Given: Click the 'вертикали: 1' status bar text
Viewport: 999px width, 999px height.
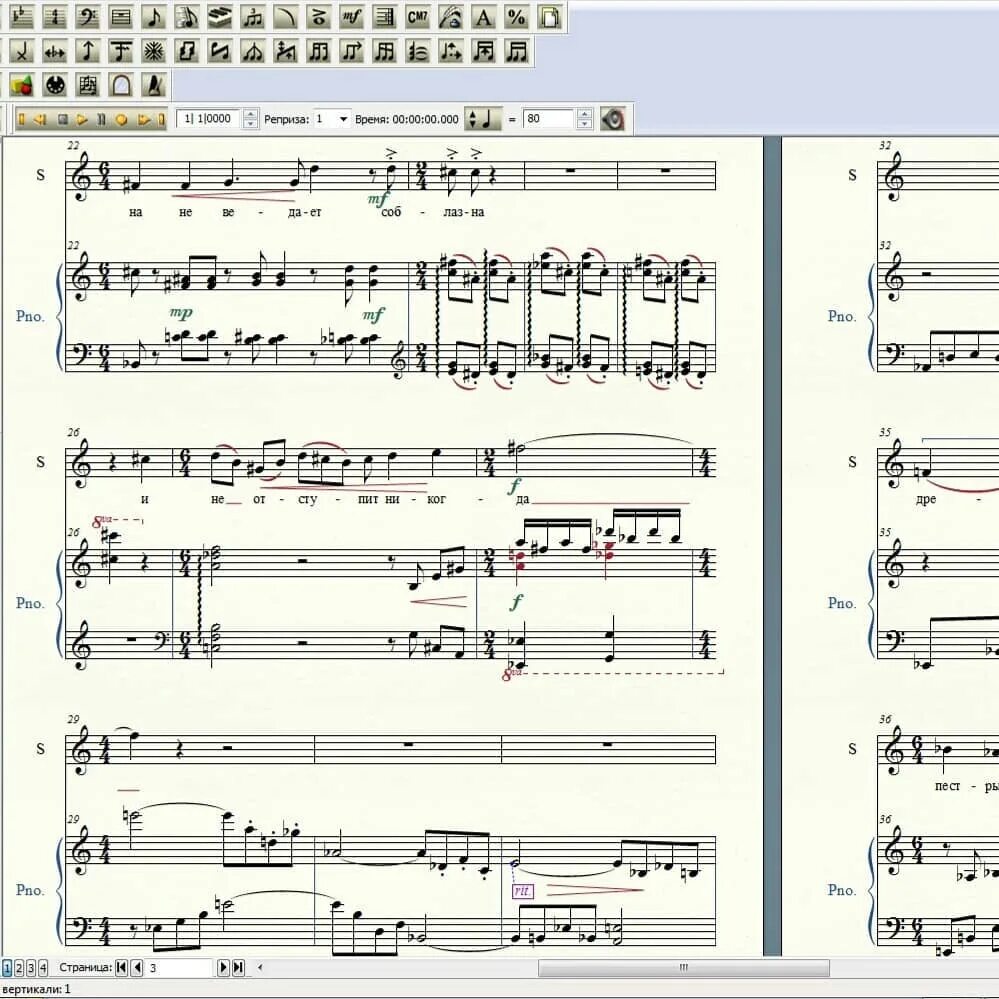Looking at the screenshot, I should pos(36,989).
